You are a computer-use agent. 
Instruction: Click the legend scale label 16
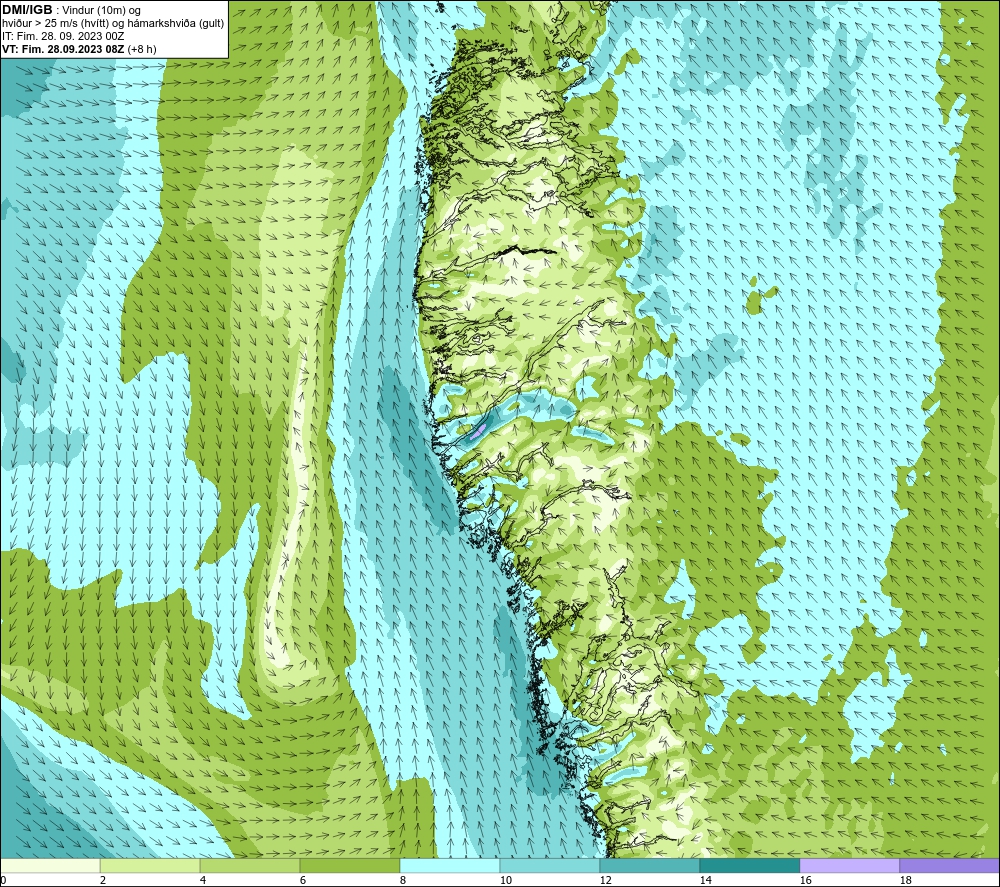pyautogui.click(x=805, y=881)
